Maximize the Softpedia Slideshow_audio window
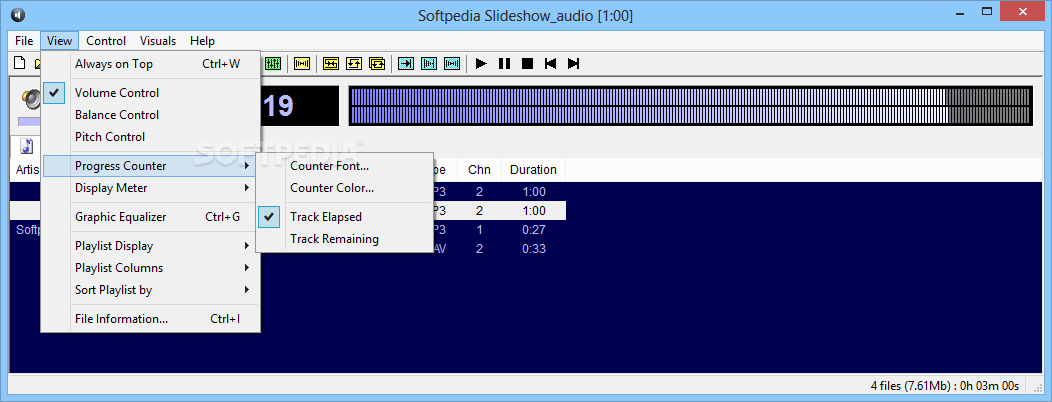The image size is (1052, 402). 987,11
